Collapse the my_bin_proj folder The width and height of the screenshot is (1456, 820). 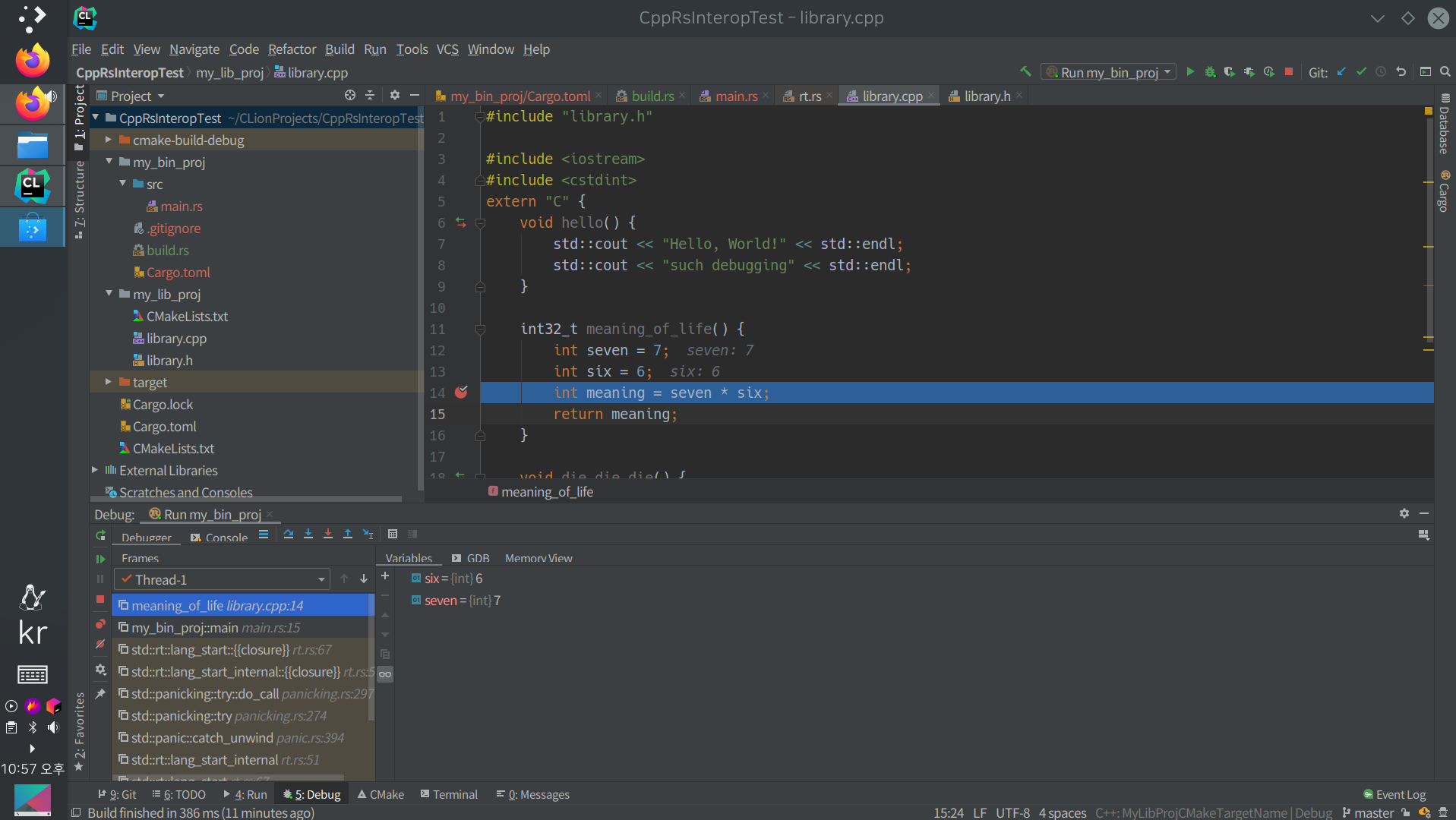[x=109, y=162]
